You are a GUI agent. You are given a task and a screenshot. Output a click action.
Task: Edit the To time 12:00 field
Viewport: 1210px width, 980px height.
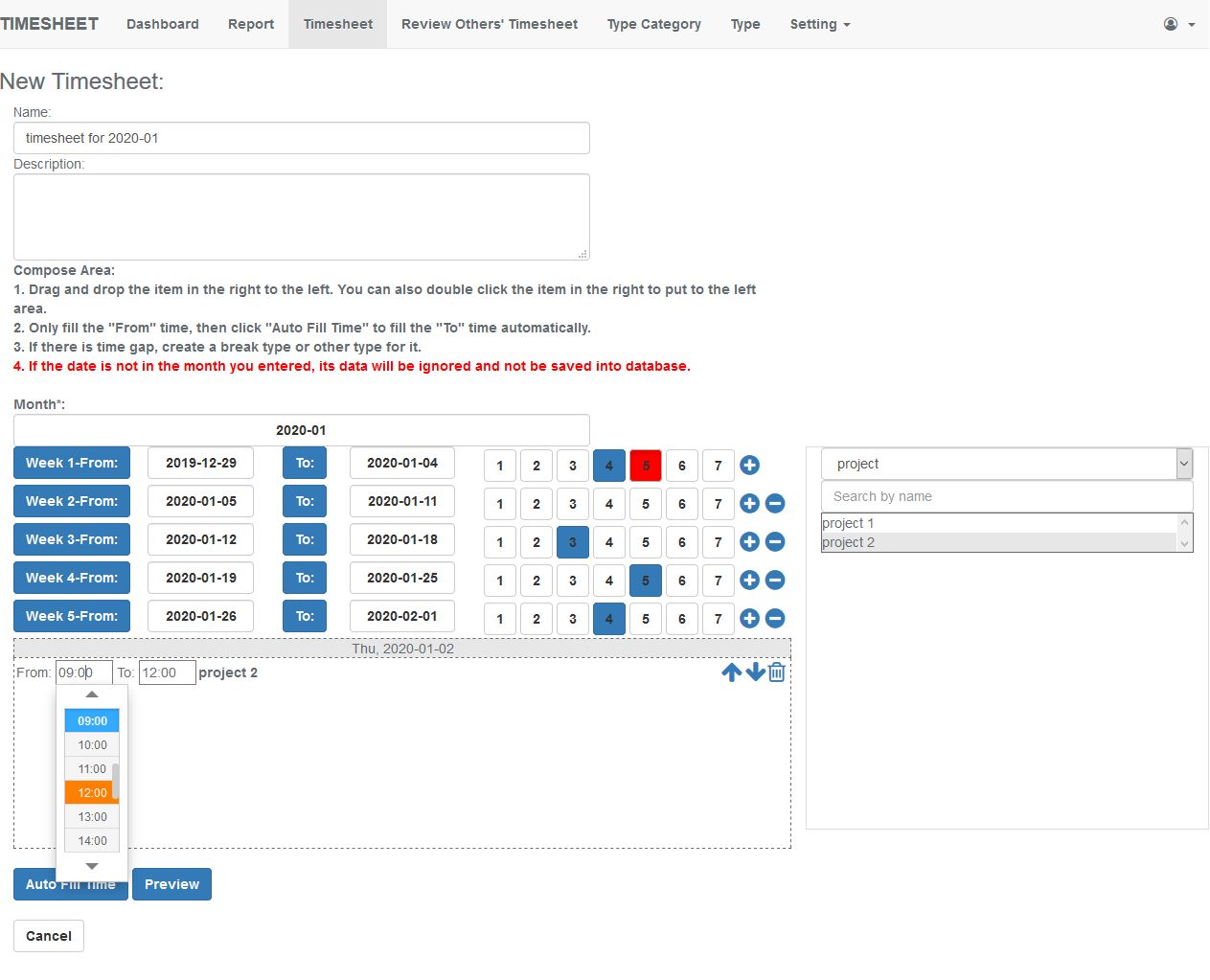(168, 672)
